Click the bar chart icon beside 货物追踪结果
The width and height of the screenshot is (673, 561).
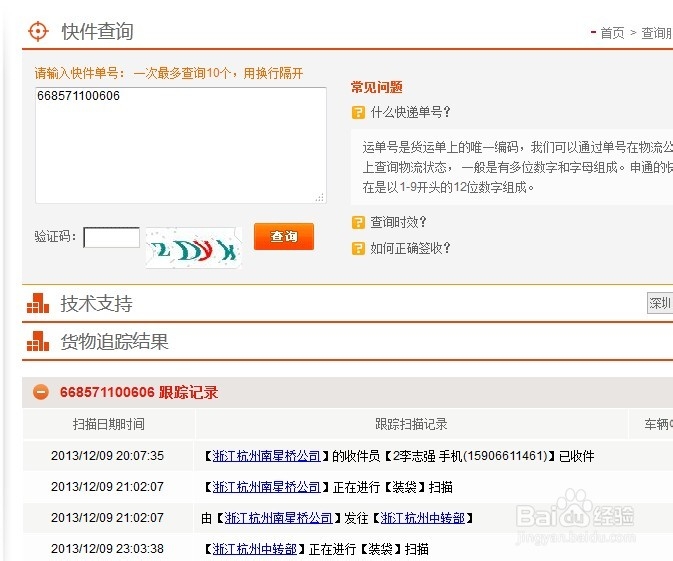point(38,341)
